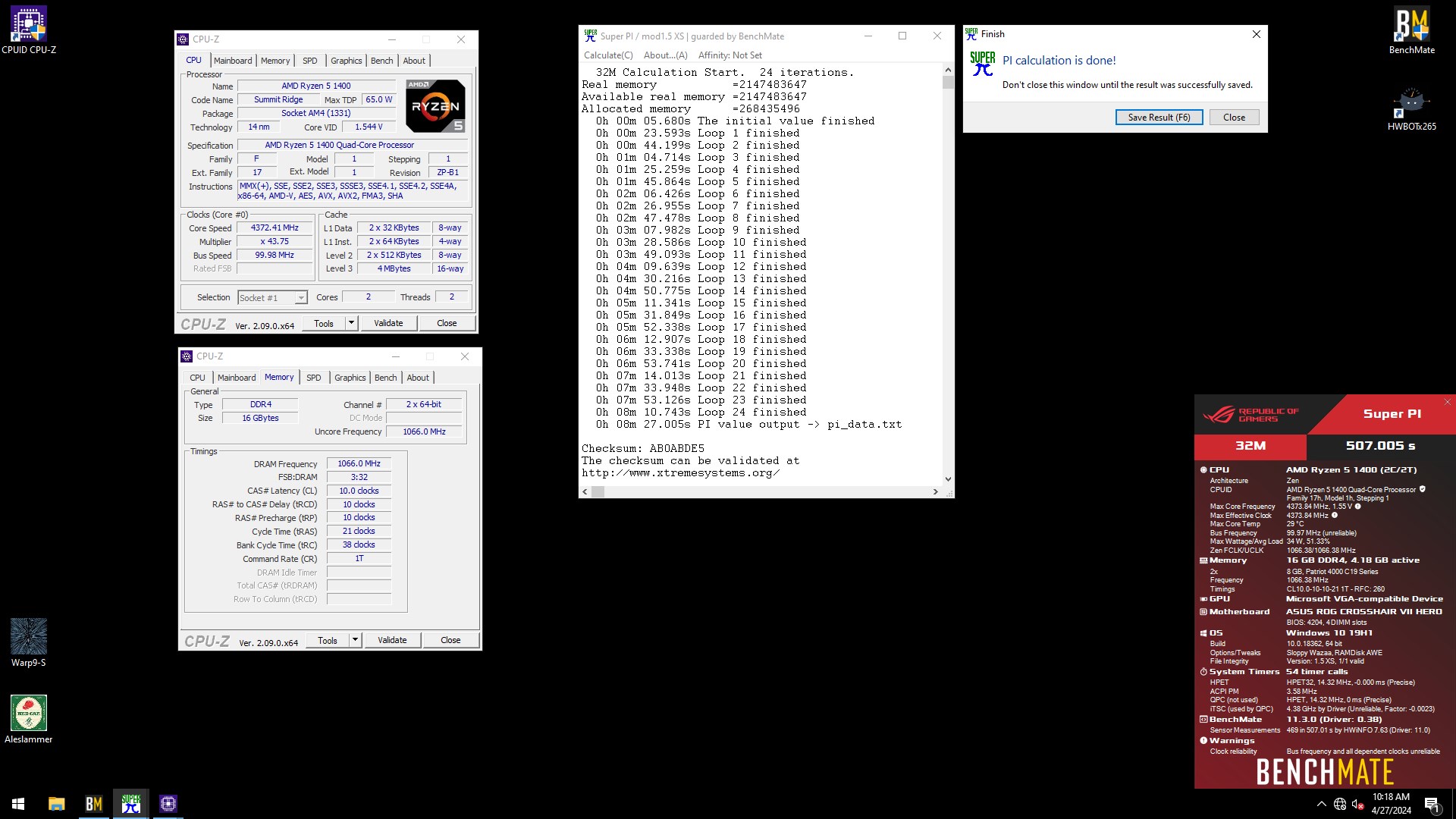Switch to Super PI in the taskbar

tap(131, 804)
